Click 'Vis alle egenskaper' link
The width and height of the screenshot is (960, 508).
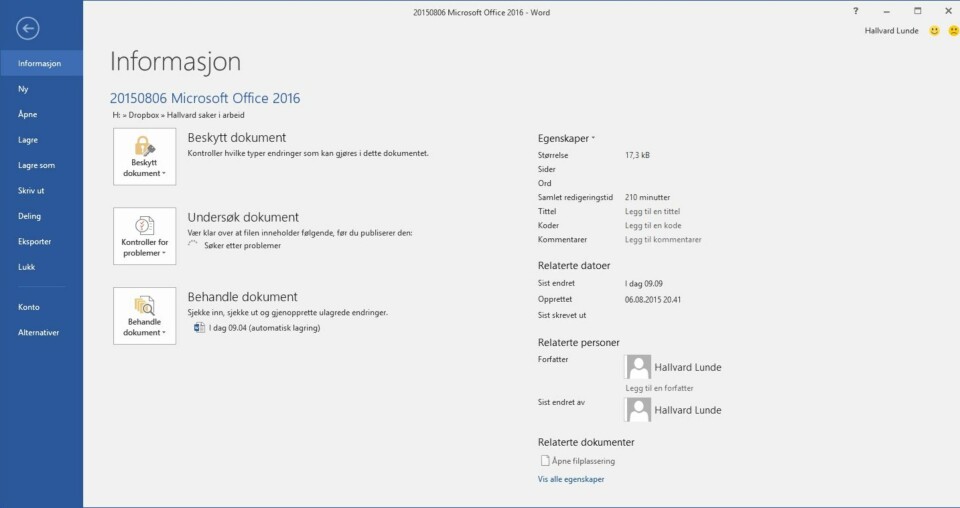click(x=571, y=479)
